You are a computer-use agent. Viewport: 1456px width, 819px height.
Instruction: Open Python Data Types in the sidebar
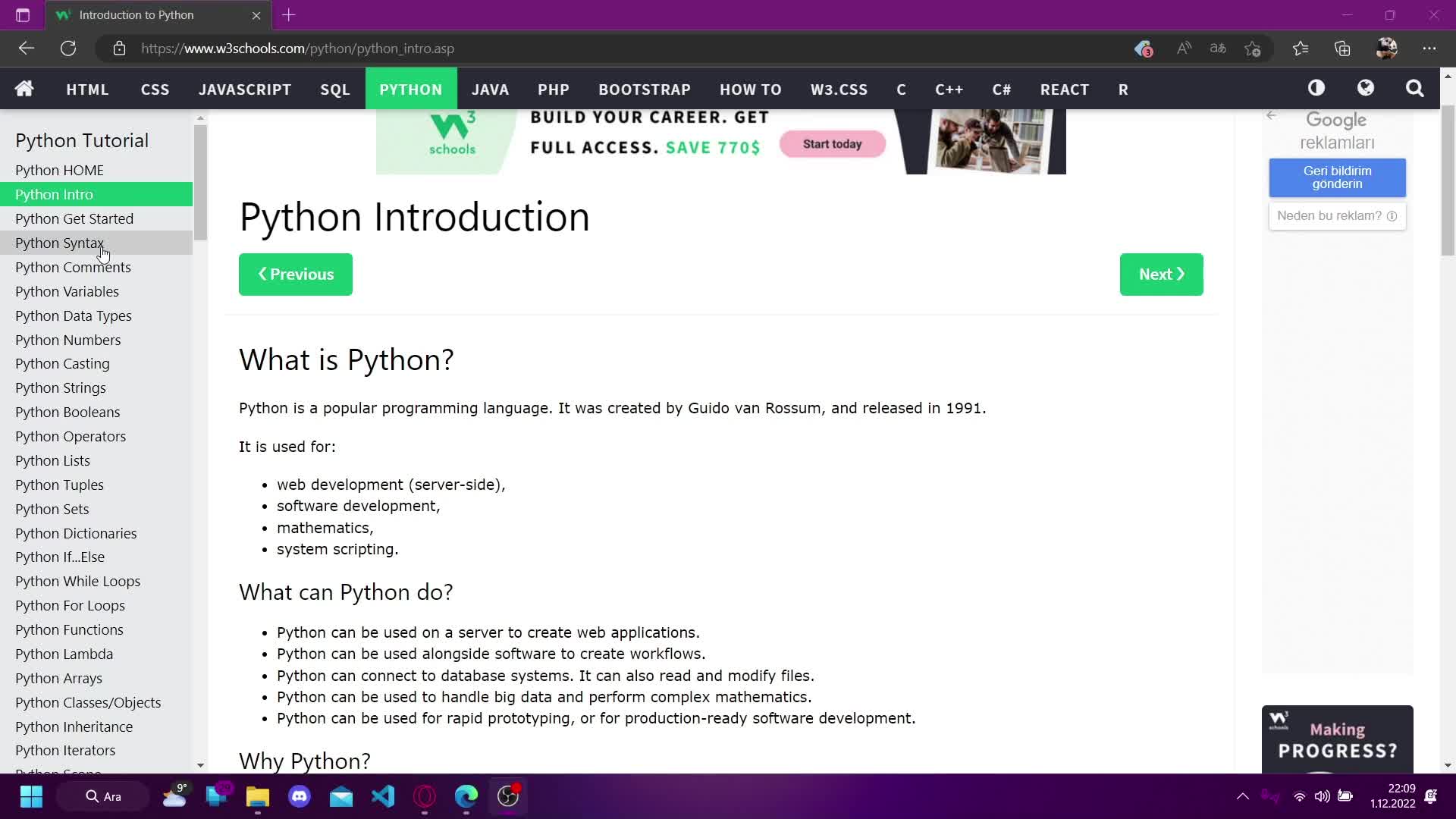(96, 315)
